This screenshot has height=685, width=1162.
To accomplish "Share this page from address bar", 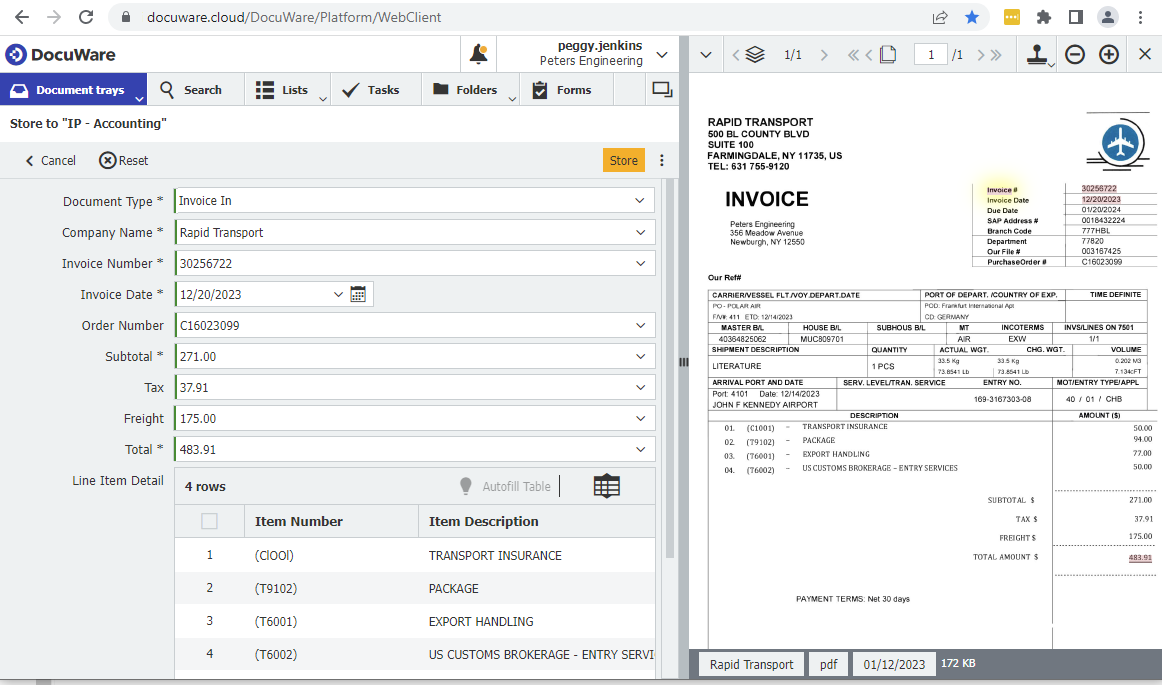I will (x=940, y=16).
